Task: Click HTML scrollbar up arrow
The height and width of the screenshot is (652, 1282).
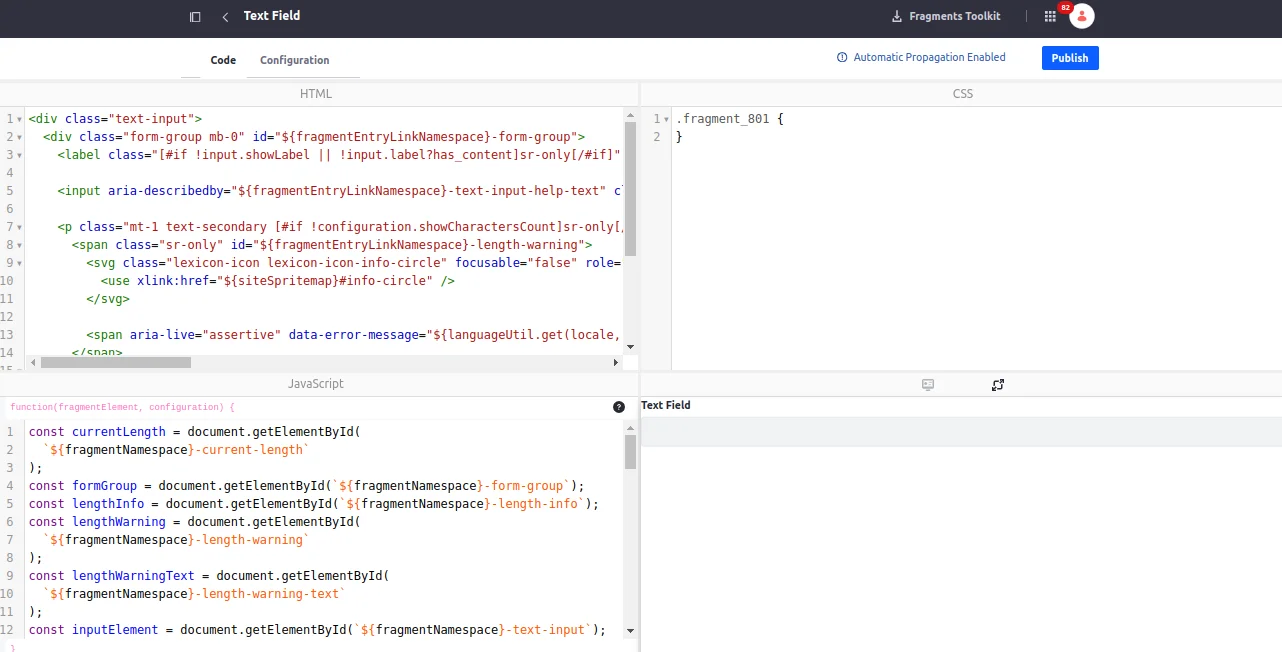Action: point(630,116)
